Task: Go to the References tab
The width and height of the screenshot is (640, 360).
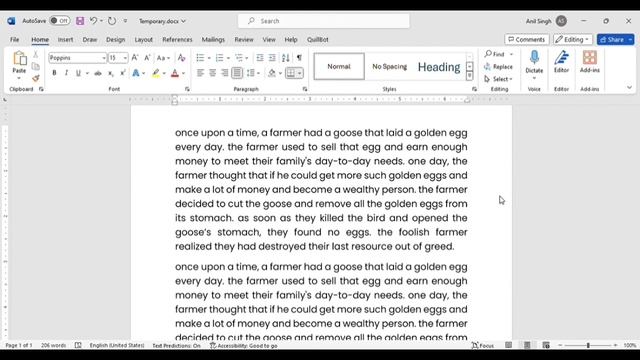Action: click(177, 40)
